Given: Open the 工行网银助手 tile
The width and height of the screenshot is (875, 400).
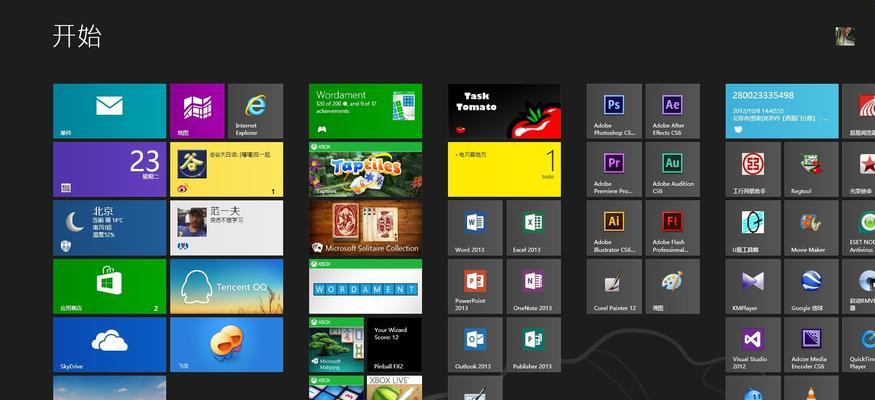Looking at the screenshot, I should click(753, 169).
